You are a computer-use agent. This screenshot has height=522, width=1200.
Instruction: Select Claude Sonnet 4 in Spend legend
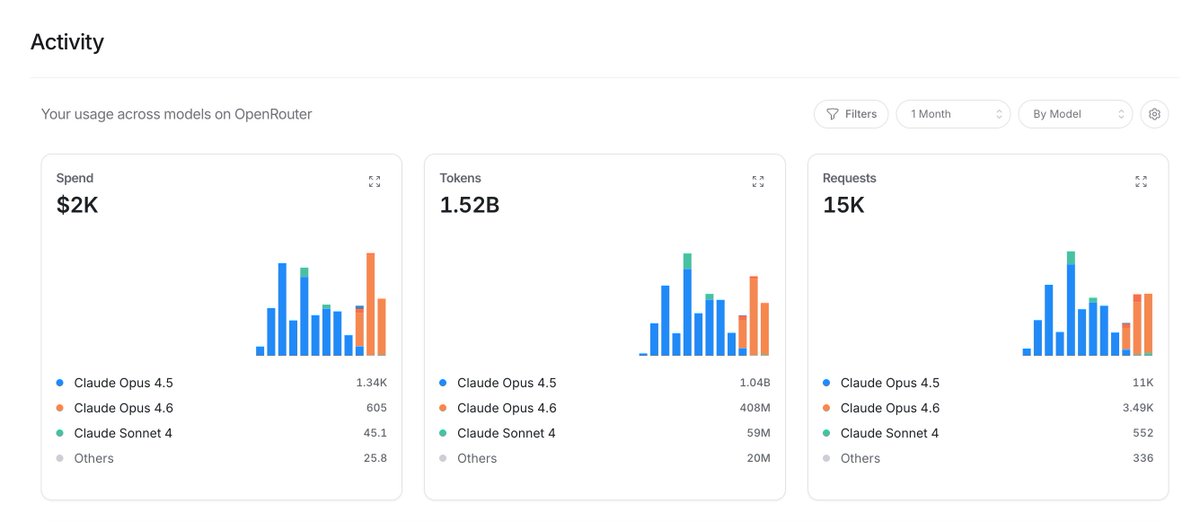(x=123, y=433)
